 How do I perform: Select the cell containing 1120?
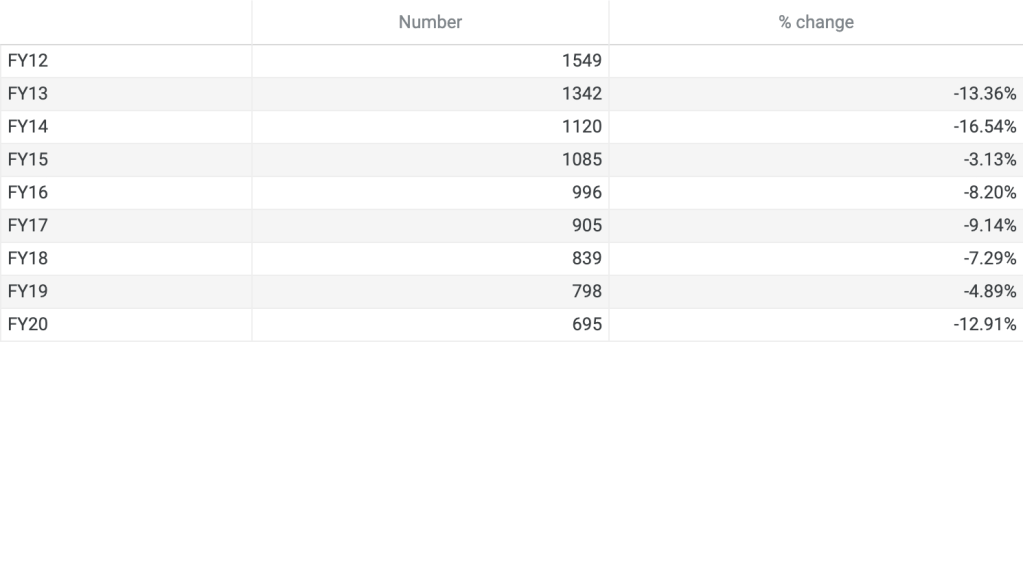click(582, 127)
